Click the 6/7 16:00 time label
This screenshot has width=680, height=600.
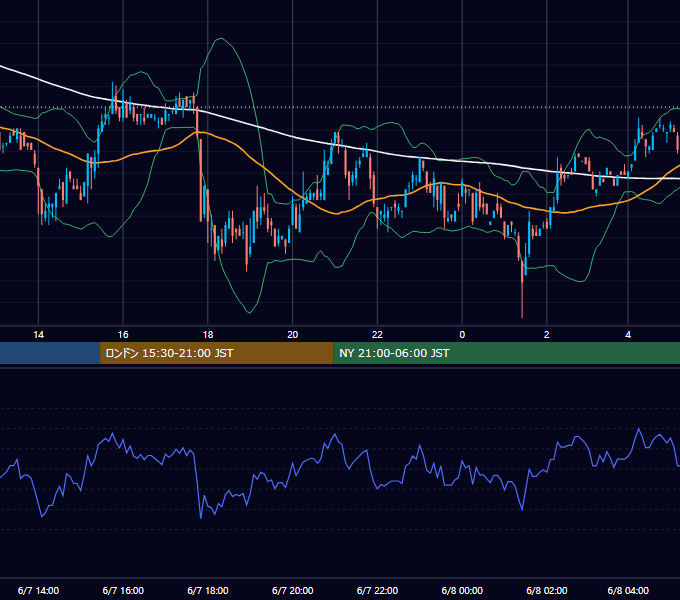(123, 590)
